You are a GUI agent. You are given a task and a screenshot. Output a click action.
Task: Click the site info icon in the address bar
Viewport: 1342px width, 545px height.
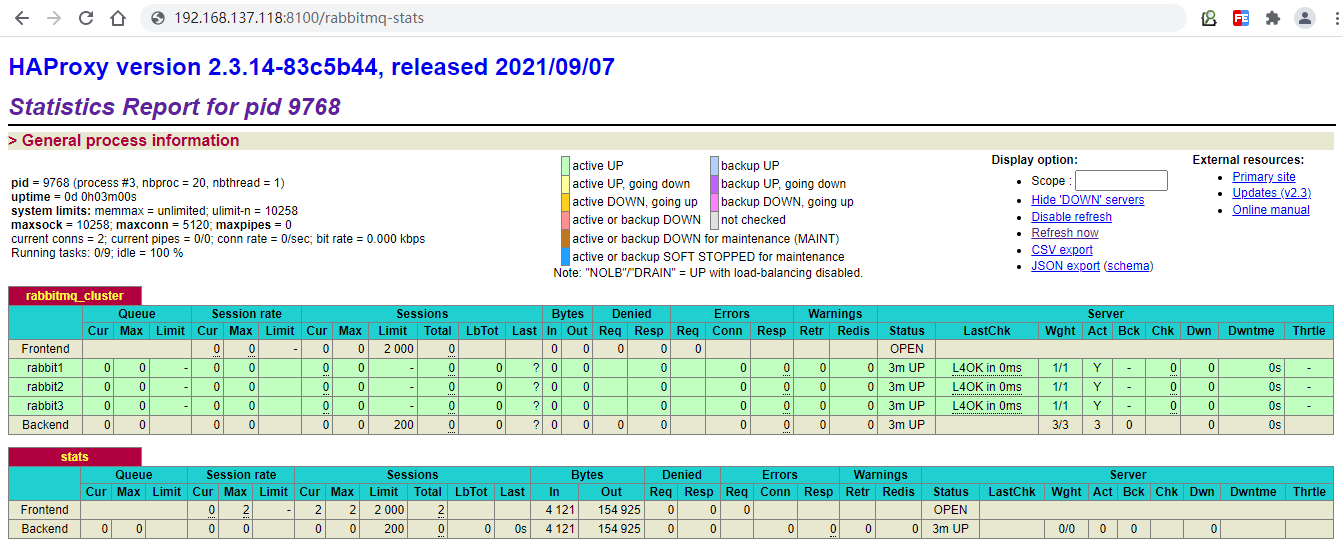coord(158,18)
